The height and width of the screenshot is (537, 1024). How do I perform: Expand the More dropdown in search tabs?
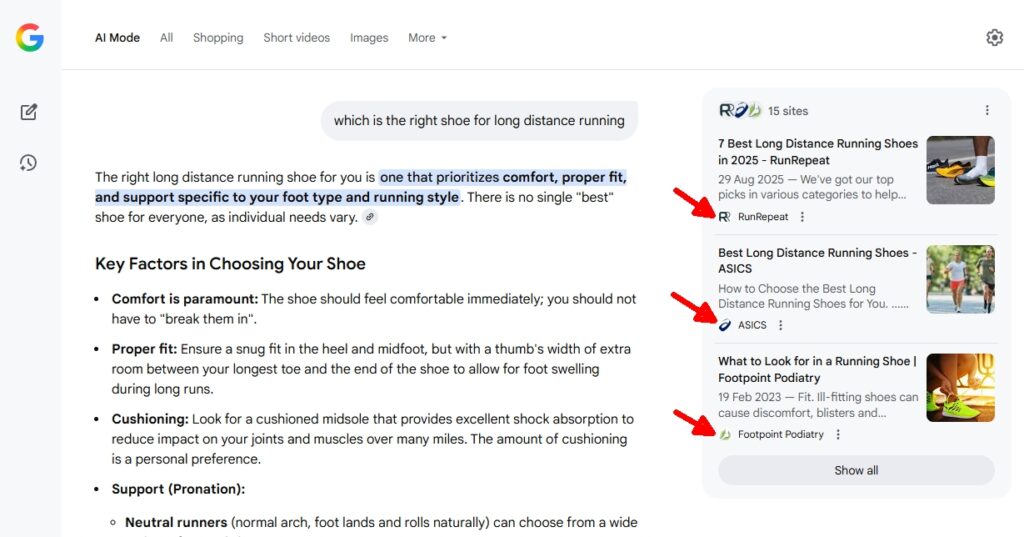pos(427,38)
